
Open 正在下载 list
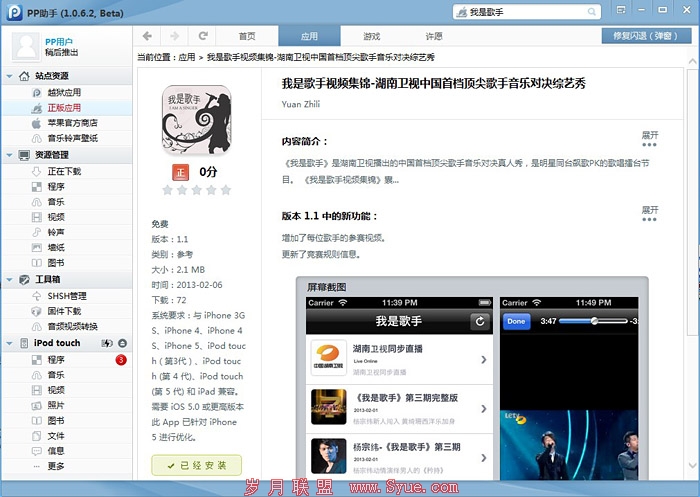(x=67, y=171)
